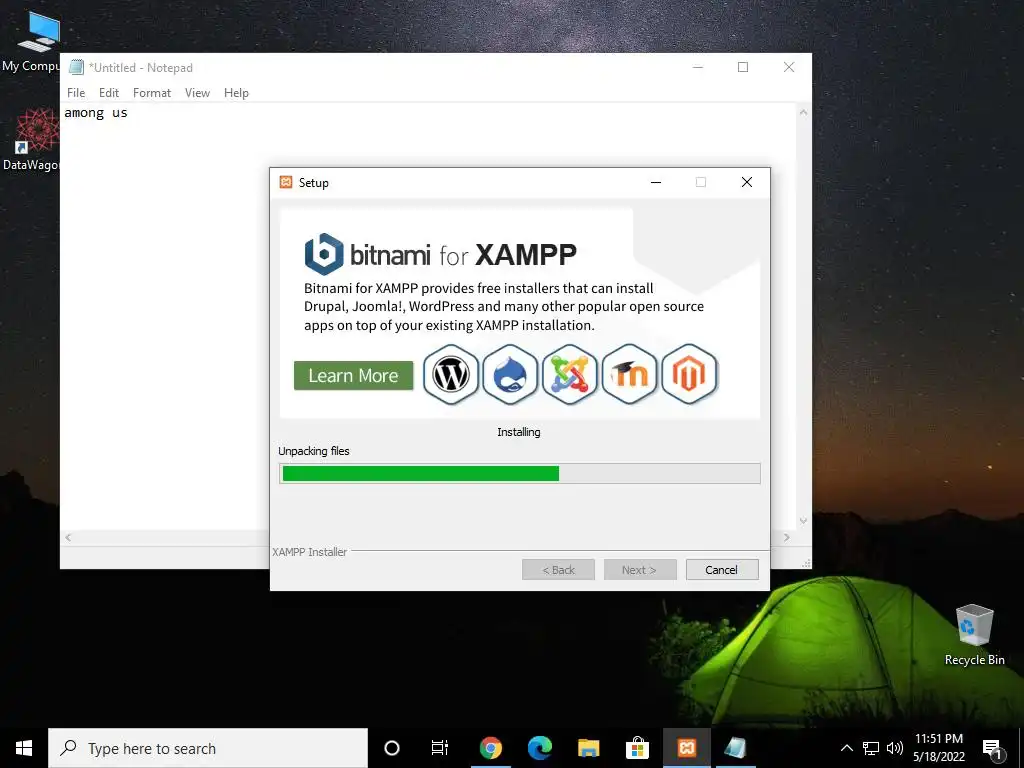Click the Unpacking files progress bar
This screenshot has height=768, width=1024.
click(520, 473)
